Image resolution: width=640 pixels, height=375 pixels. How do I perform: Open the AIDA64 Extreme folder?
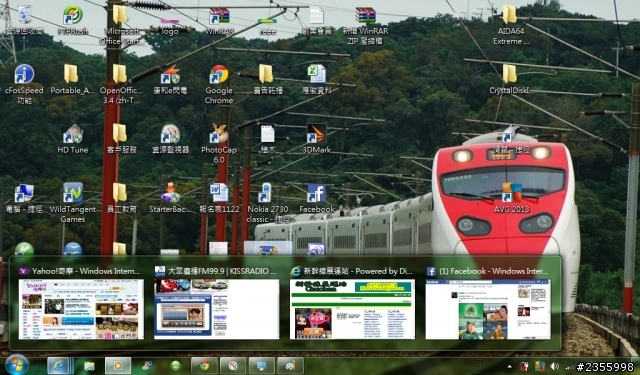[510, 15]
